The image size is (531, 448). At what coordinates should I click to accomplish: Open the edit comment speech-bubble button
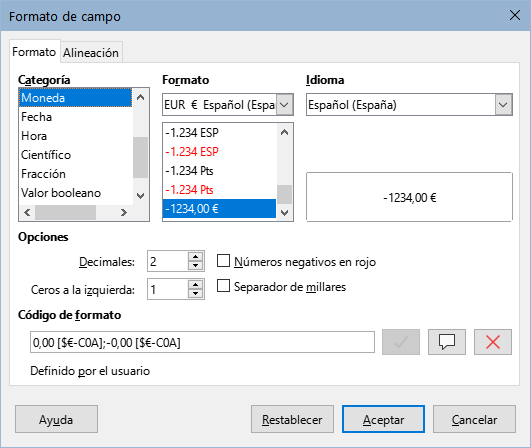[x=447, y=342]
